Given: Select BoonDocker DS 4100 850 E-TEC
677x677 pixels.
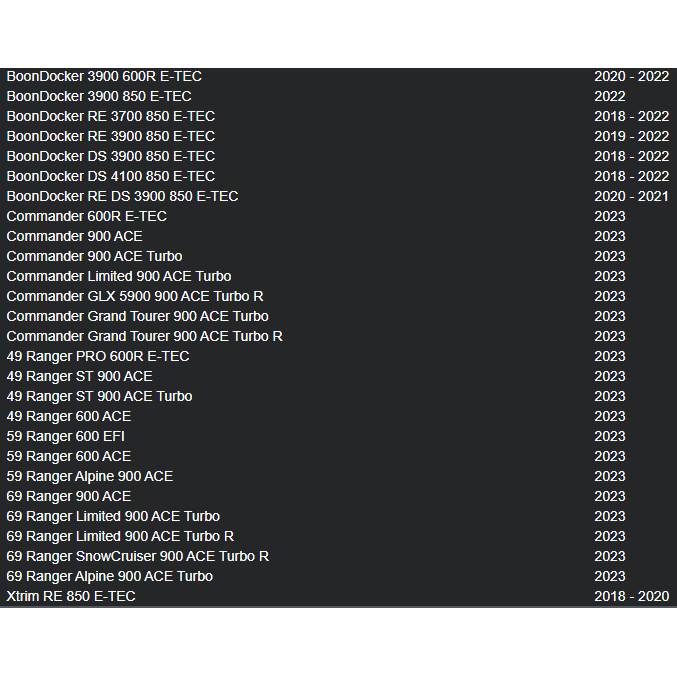Looking at the screenshot, I should click(x=111, y=176).
